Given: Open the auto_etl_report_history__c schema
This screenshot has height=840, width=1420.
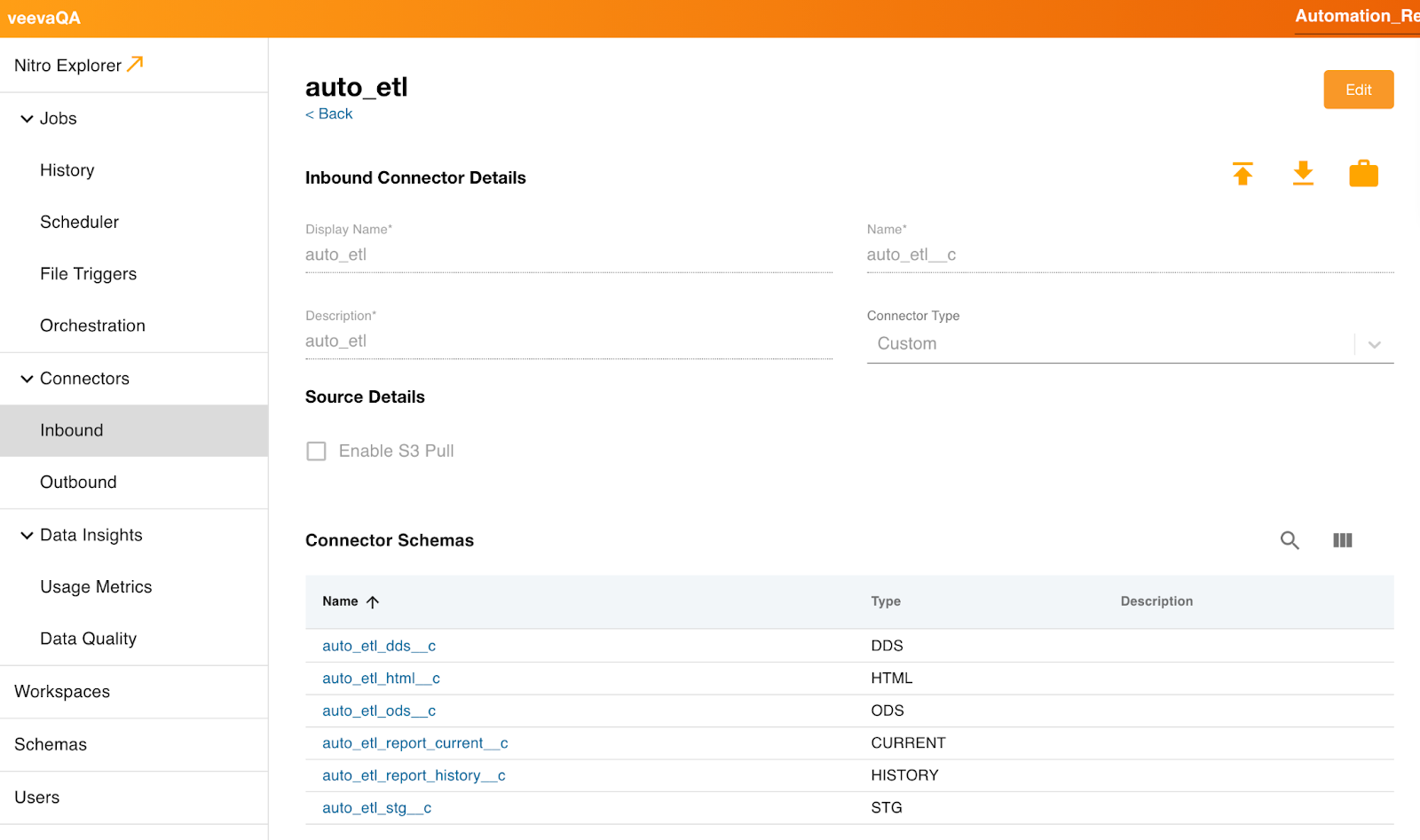Looking at the screenshot, I should tap(414, 775).
